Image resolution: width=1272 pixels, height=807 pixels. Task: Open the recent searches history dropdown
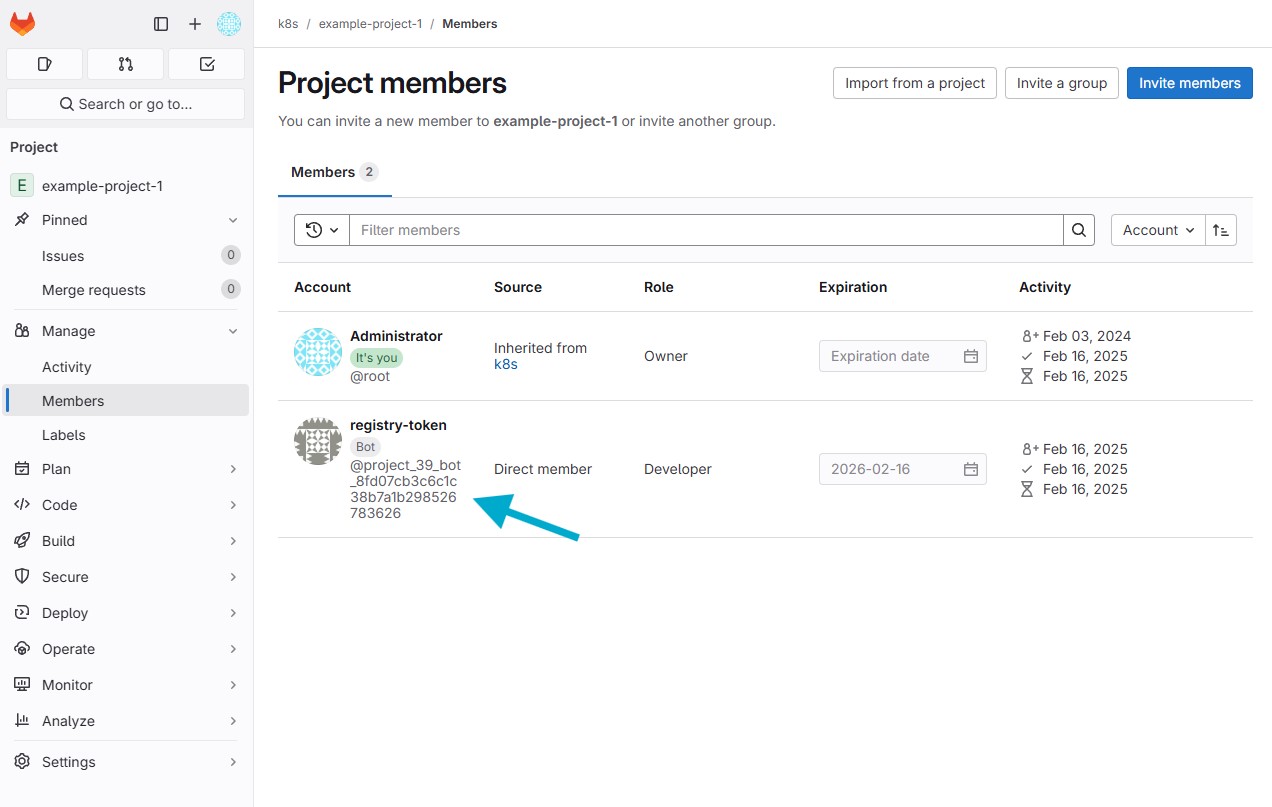321,230
